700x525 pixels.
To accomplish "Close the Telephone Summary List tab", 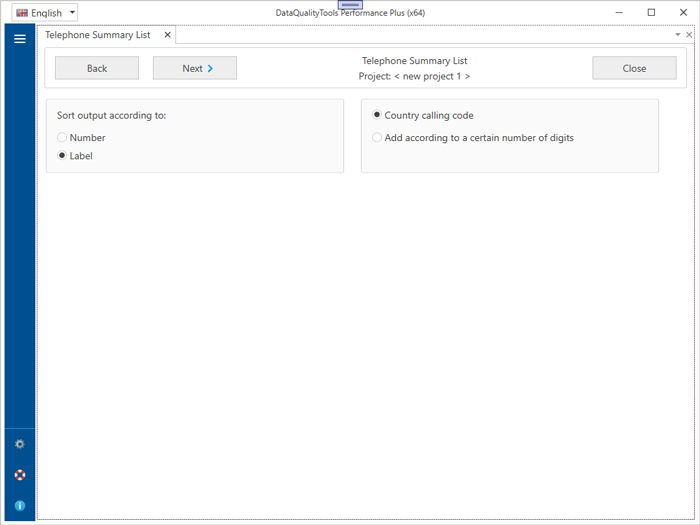I will [x=168, y=35].
